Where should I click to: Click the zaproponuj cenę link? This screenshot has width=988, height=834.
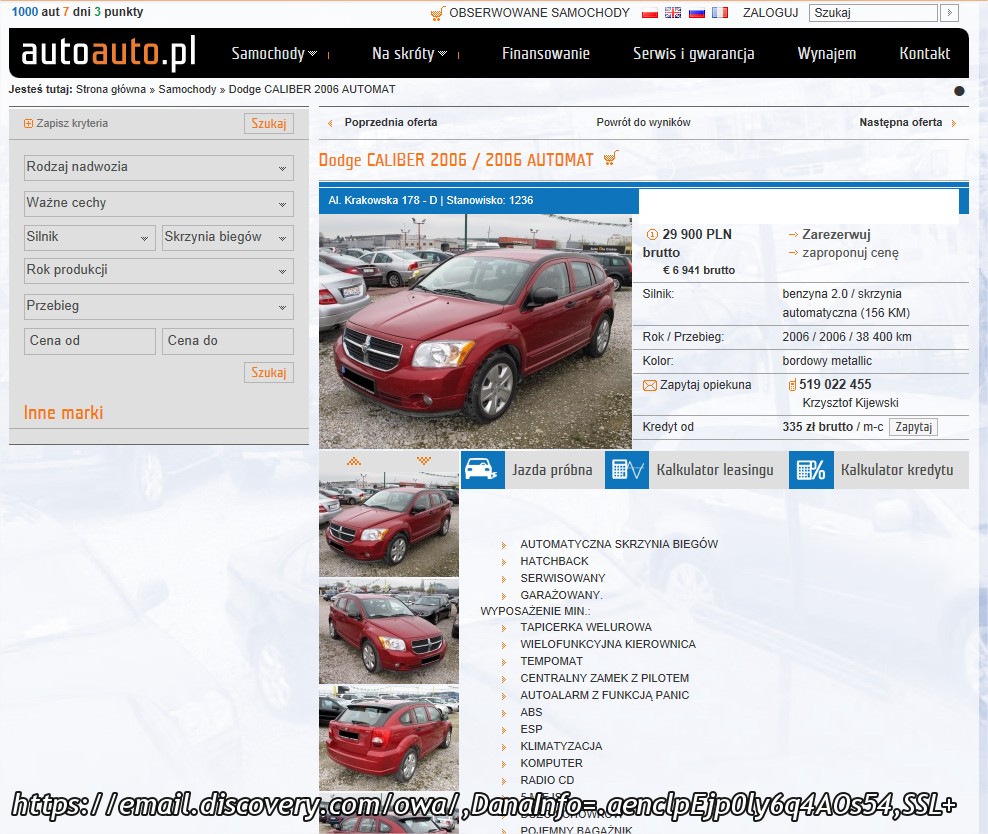click(850, 253)
